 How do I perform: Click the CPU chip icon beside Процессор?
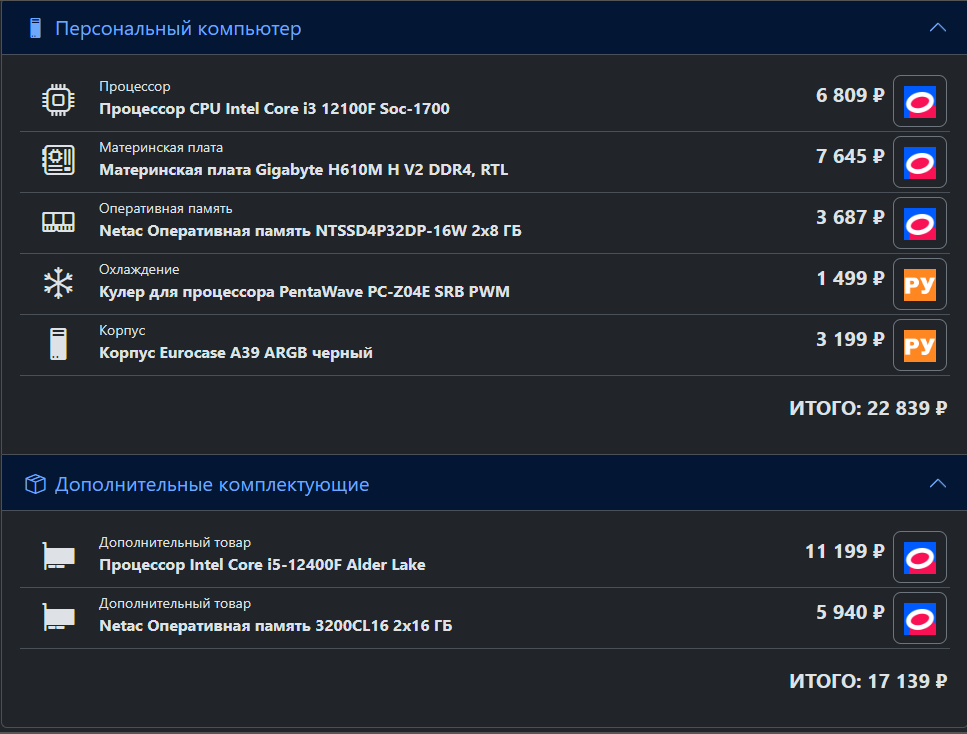click(x=59, y=99)
